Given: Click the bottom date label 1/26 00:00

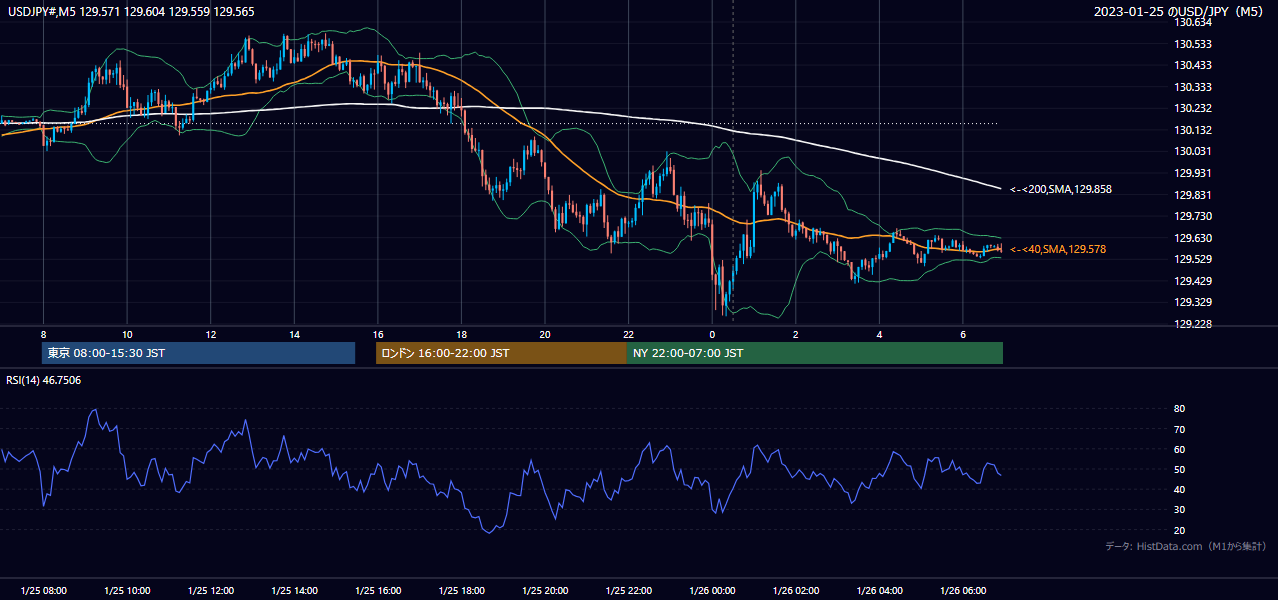Looking at the screenshot, I should coord(712,591).
